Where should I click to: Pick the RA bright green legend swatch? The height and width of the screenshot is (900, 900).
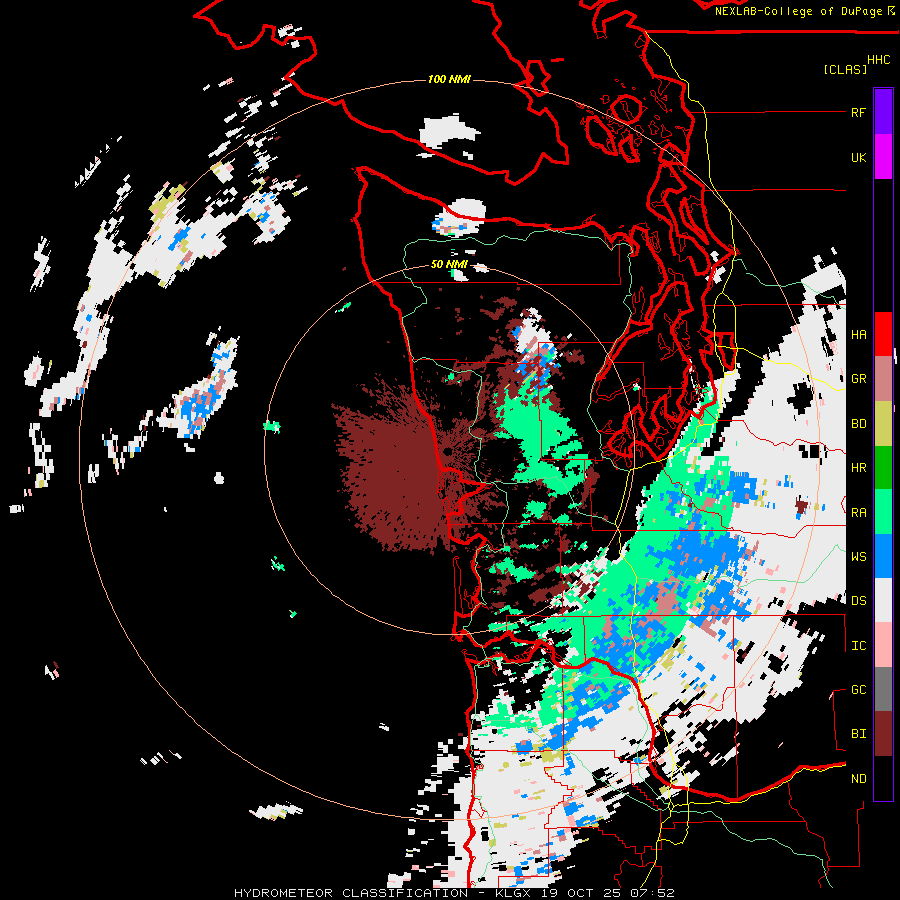tap(883, 511)
